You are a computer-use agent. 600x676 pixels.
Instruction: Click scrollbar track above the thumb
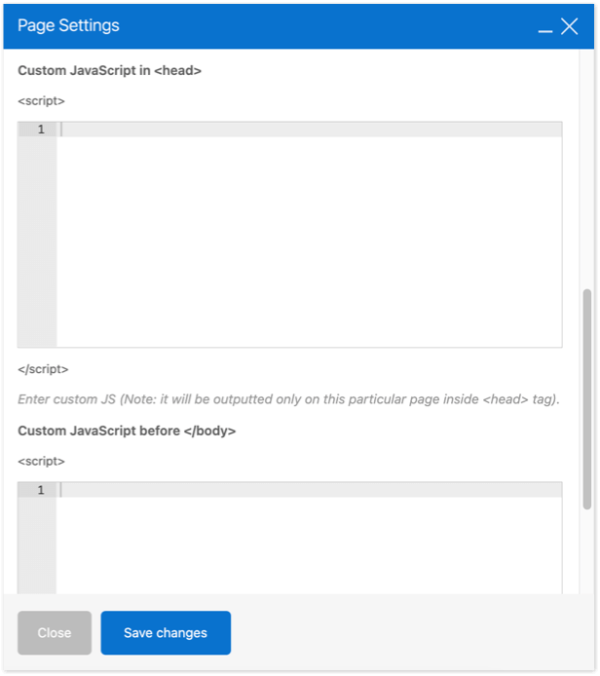click(587, 168)
